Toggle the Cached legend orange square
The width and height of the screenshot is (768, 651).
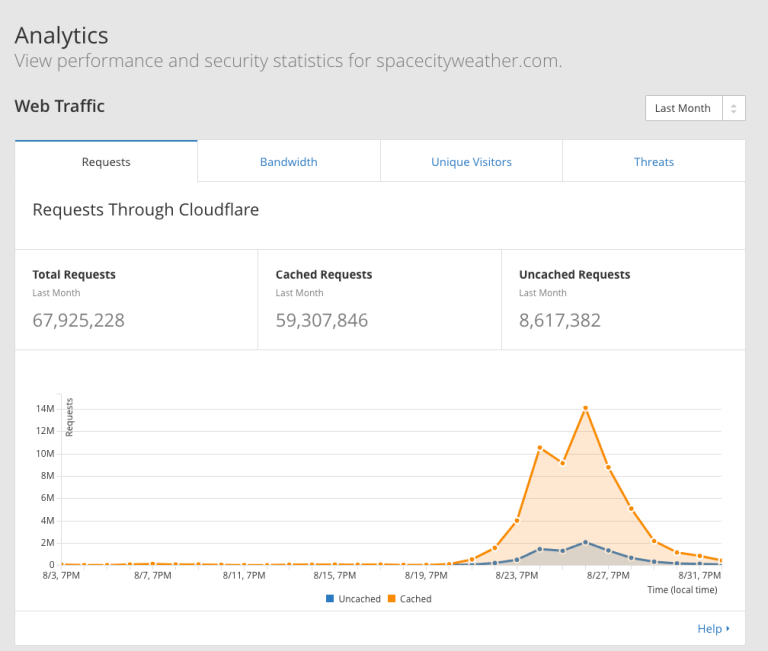391,599
